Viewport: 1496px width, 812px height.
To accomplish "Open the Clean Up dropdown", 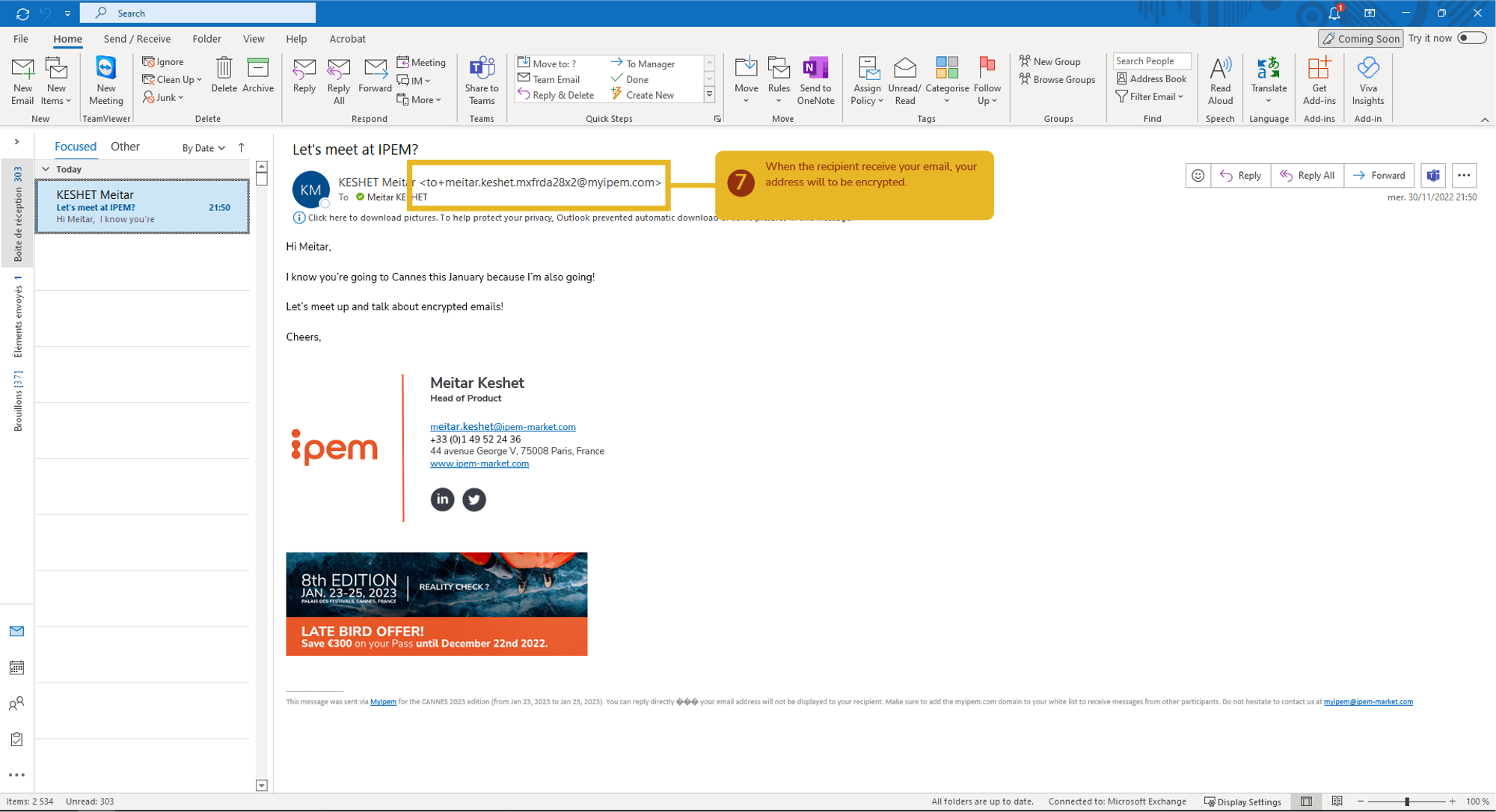I will click(172, 80).
